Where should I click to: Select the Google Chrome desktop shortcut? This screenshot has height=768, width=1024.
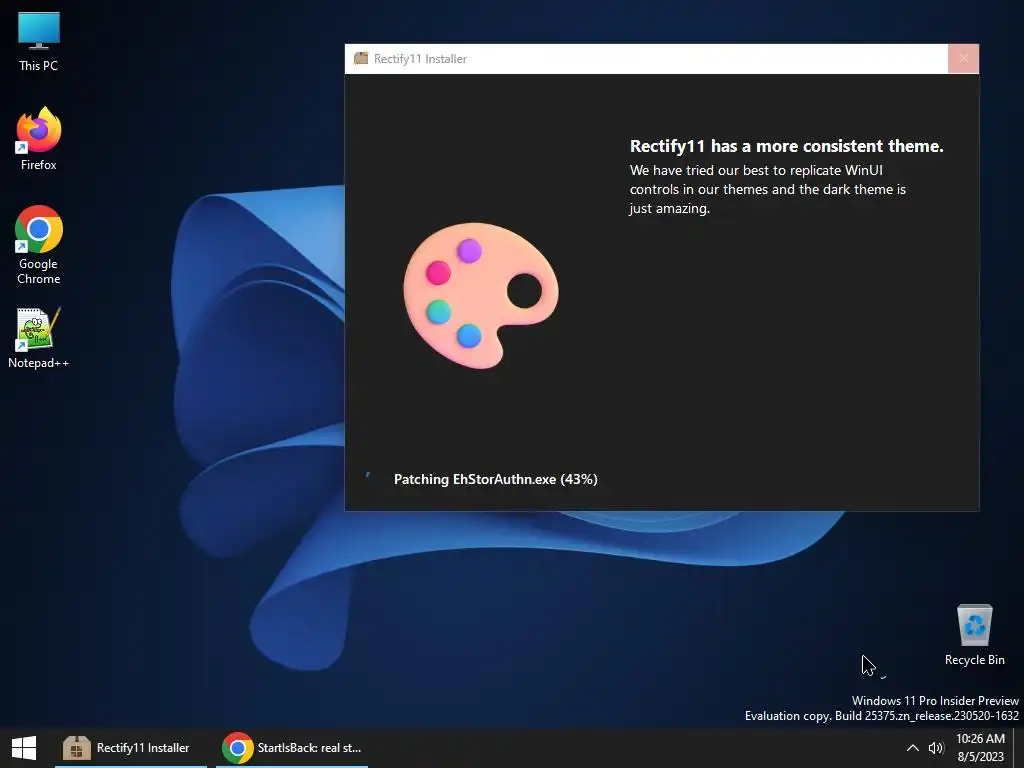39,245
